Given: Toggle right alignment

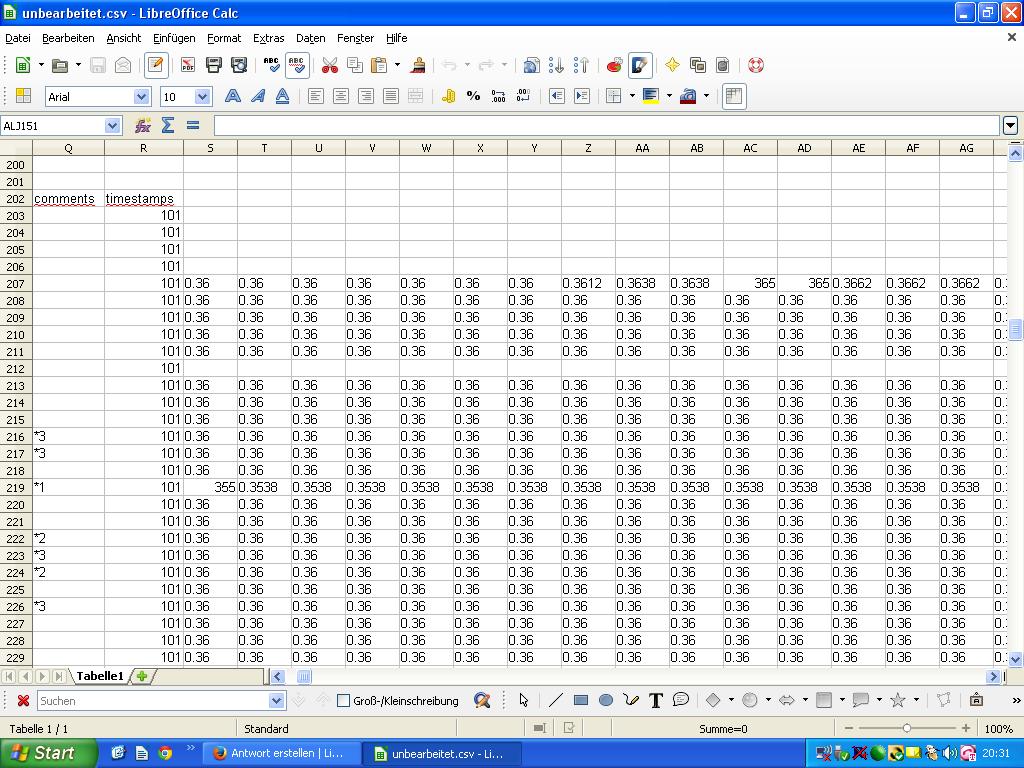Looking at the screenshot, I should coord(366,97).
